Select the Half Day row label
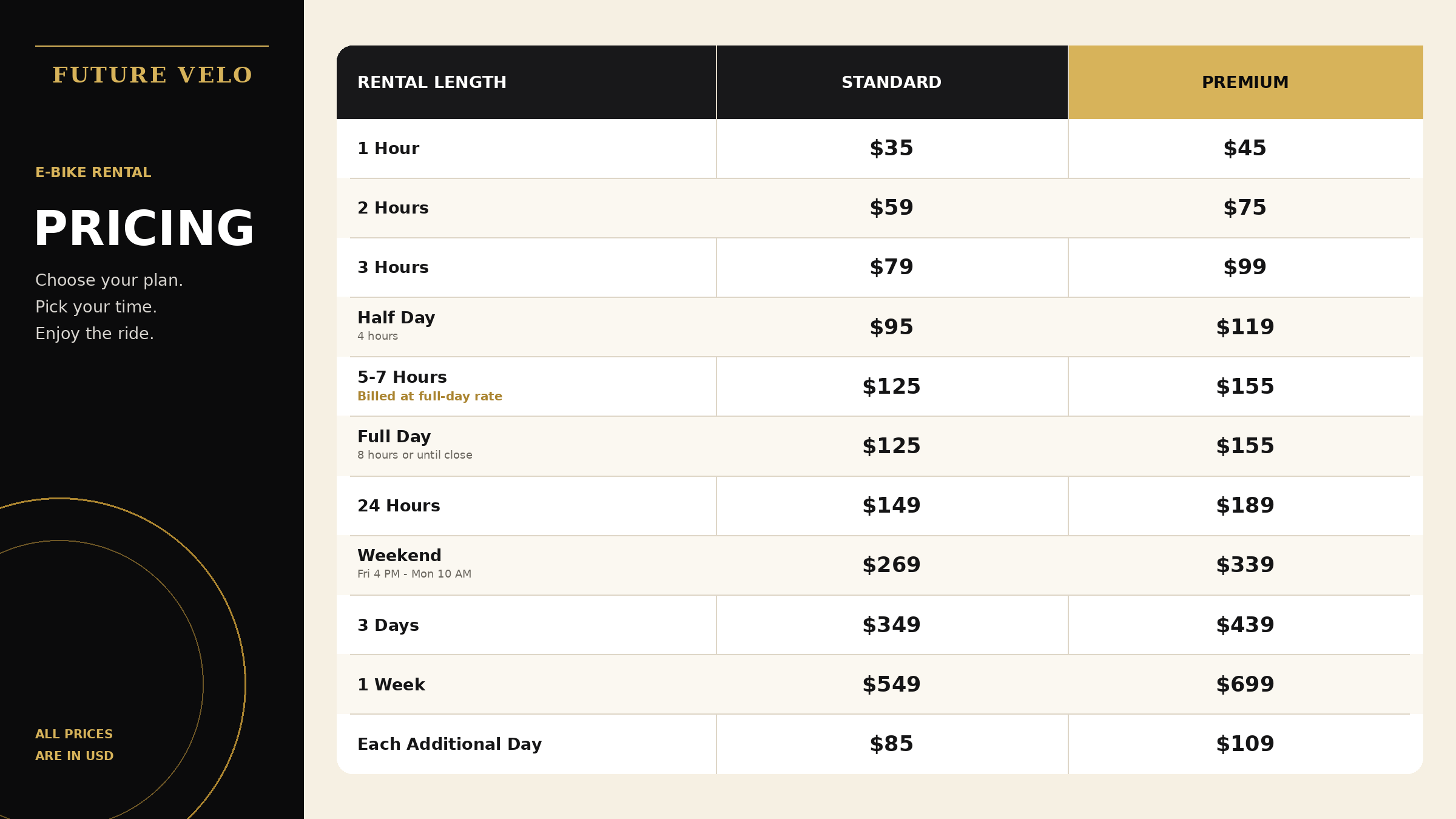The height and width of the screenshot is (819, 1456). click(x=396, y=317)
